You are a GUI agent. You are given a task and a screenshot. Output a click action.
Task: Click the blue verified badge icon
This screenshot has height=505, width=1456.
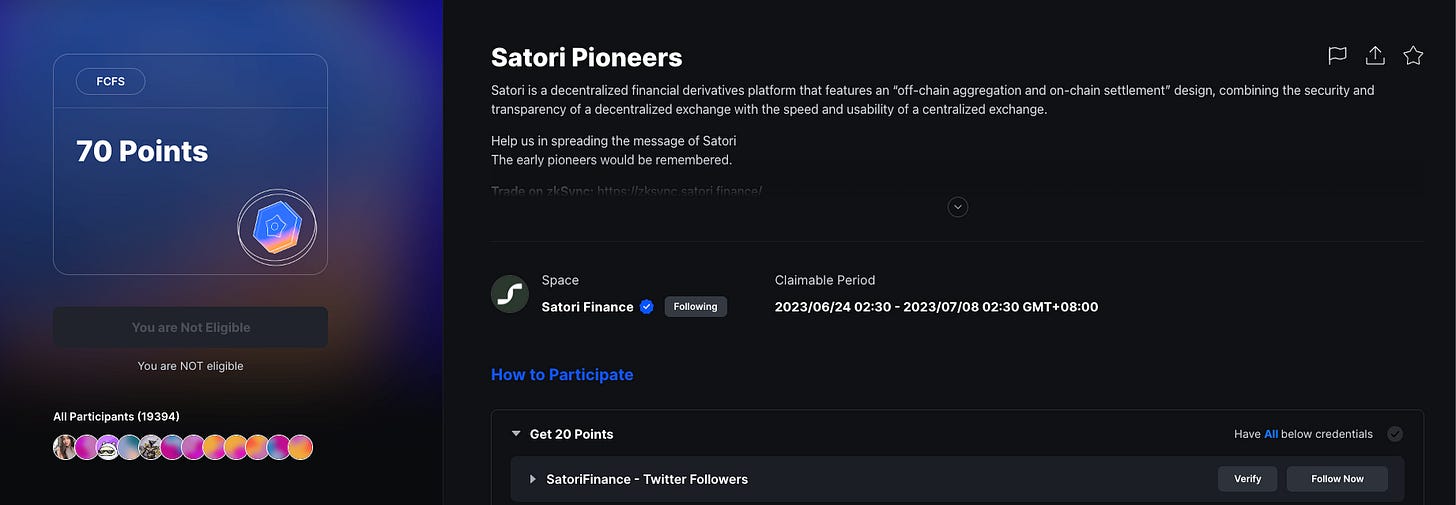click(646, 307)
